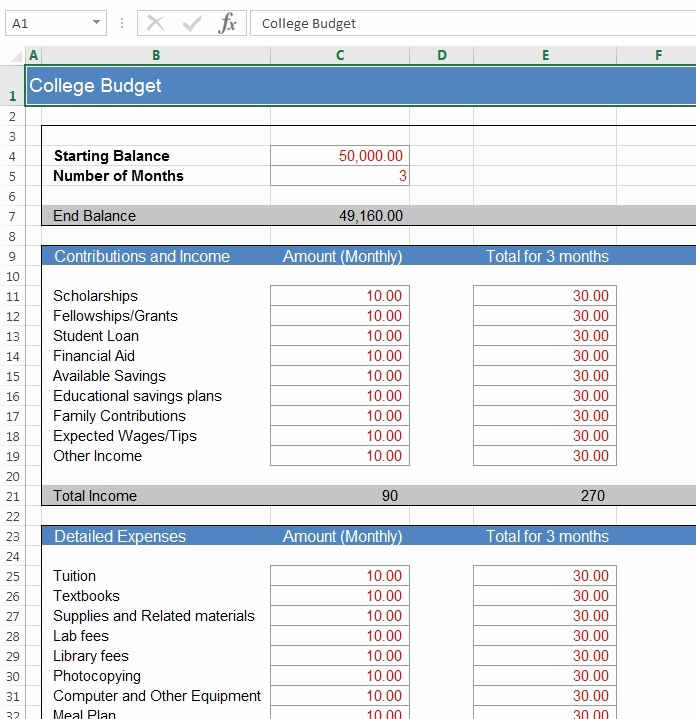The width and height of the screenshot is (696, 719).
Task: Select column D header
Action: (x=442, y=55)
